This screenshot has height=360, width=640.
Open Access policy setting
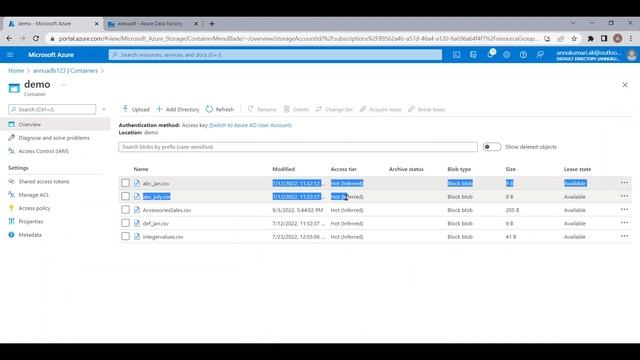tap(34, 208)
